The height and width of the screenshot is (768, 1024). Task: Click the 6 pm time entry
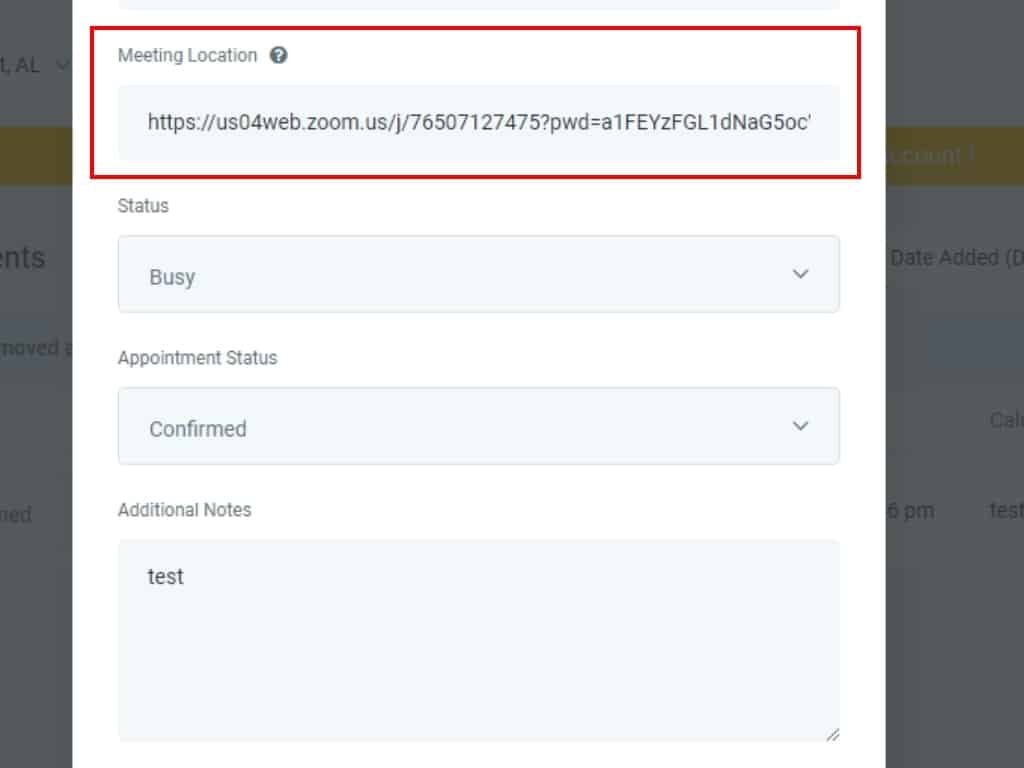(910, 511)
